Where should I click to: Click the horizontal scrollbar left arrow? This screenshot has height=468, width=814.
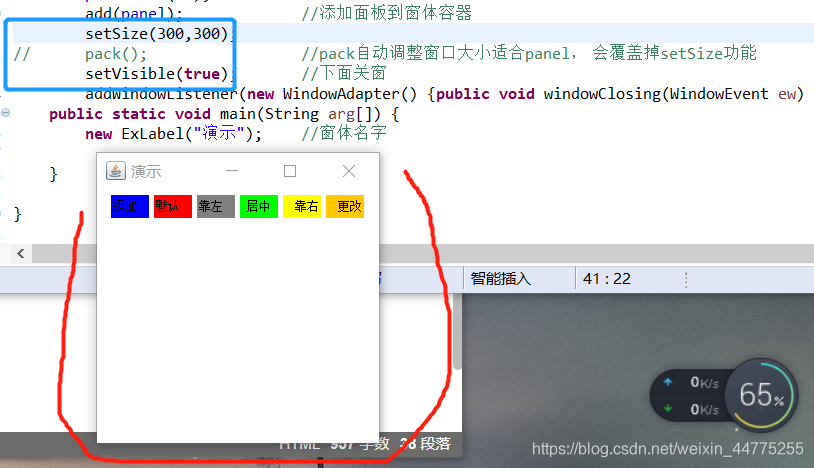(21, 254)
